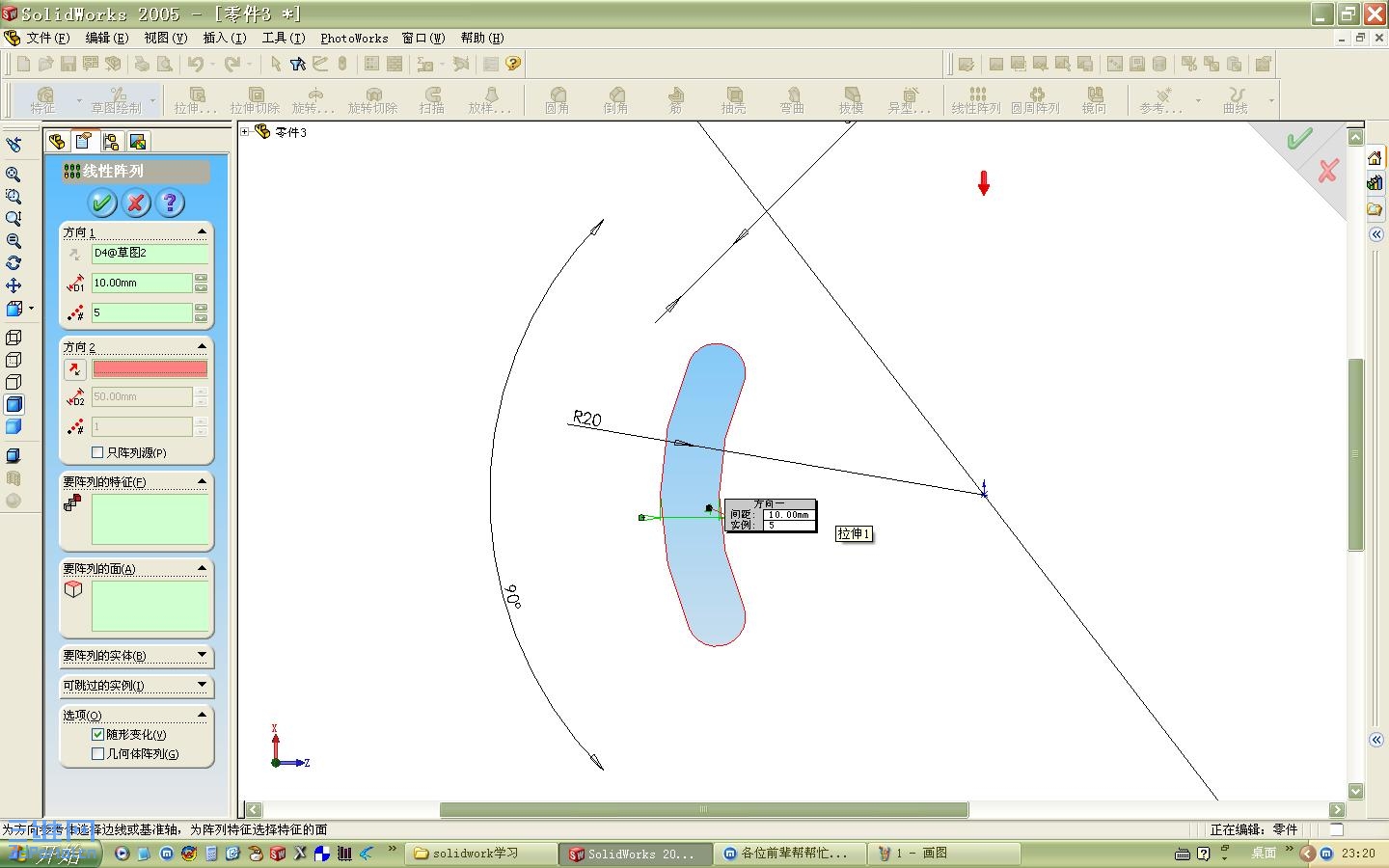Open the 文件(F) menu
The height and width of the screenshot is (868, 1389).
click(48, 38)
